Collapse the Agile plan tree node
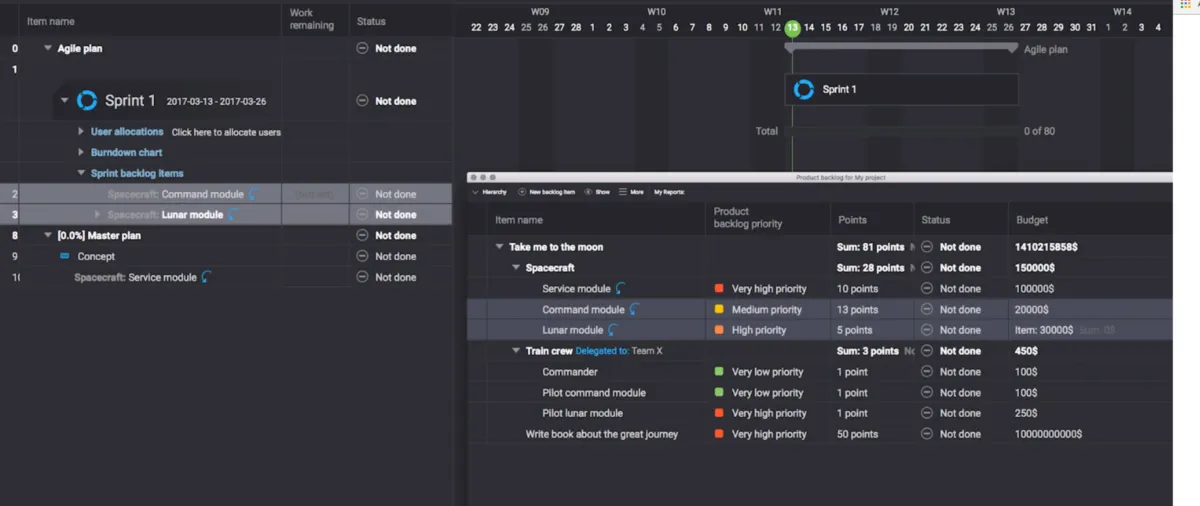Image resolution: width=1200 pixels, height=506 pixels. click(x=48, y=48)
